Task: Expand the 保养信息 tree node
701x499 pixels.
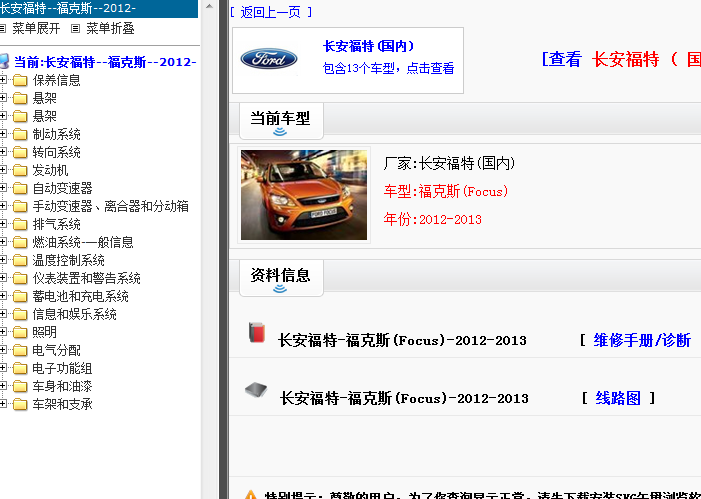Action: 3,80
